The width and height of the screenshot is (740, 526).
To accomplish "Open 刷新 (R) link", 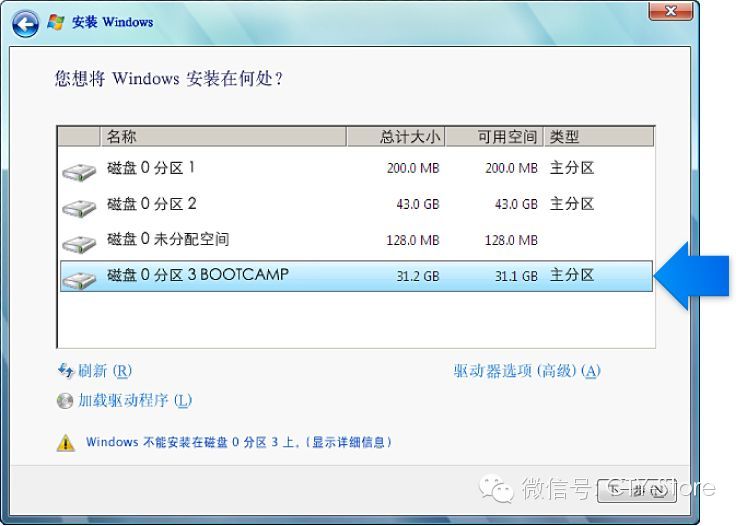I will [x=105, y=371].
